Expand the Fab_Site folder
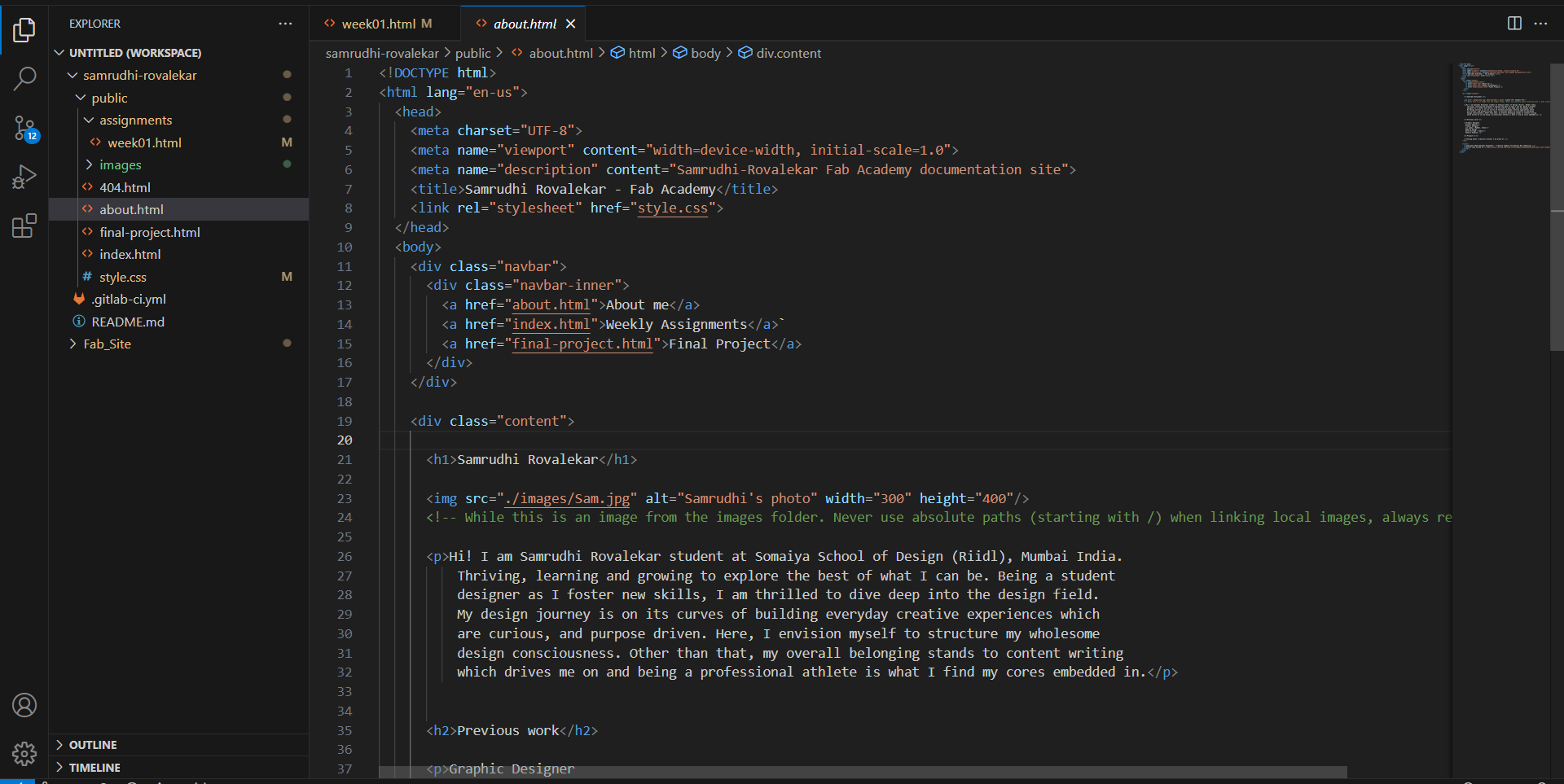The width and height of the screenshot is (1564, 784). (x=72, y=344)
